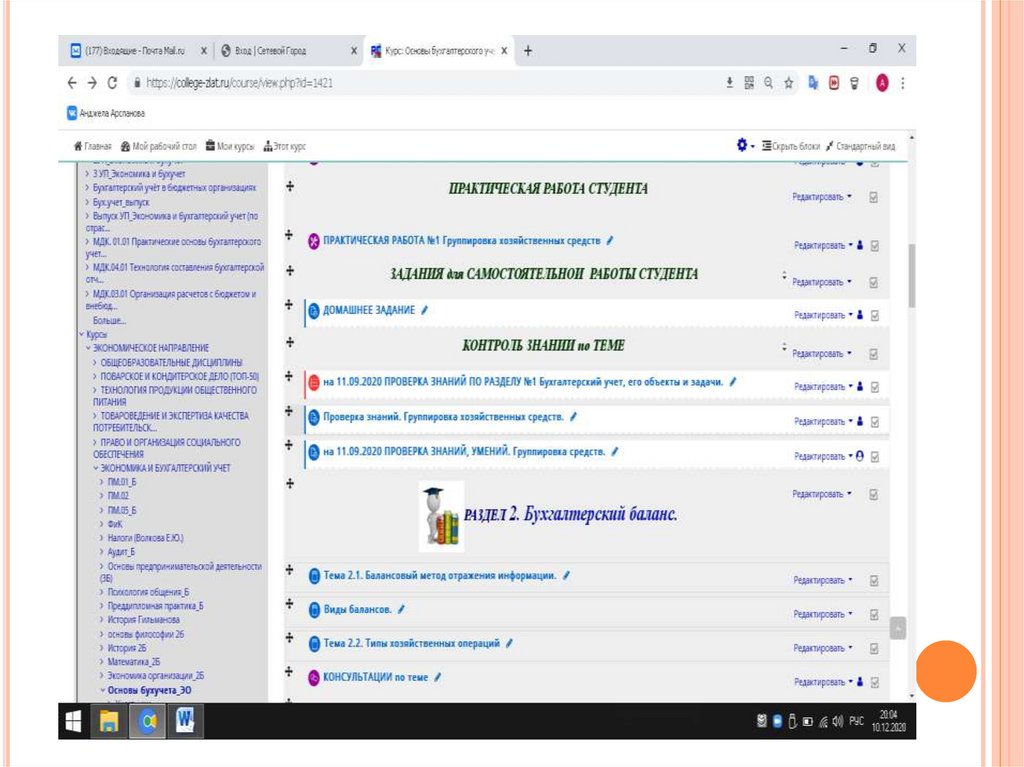Open Тема 2.1. Балансовый метод отражения информации
The height and width of the screenshot is (767, 1024).
pos(440,576)
